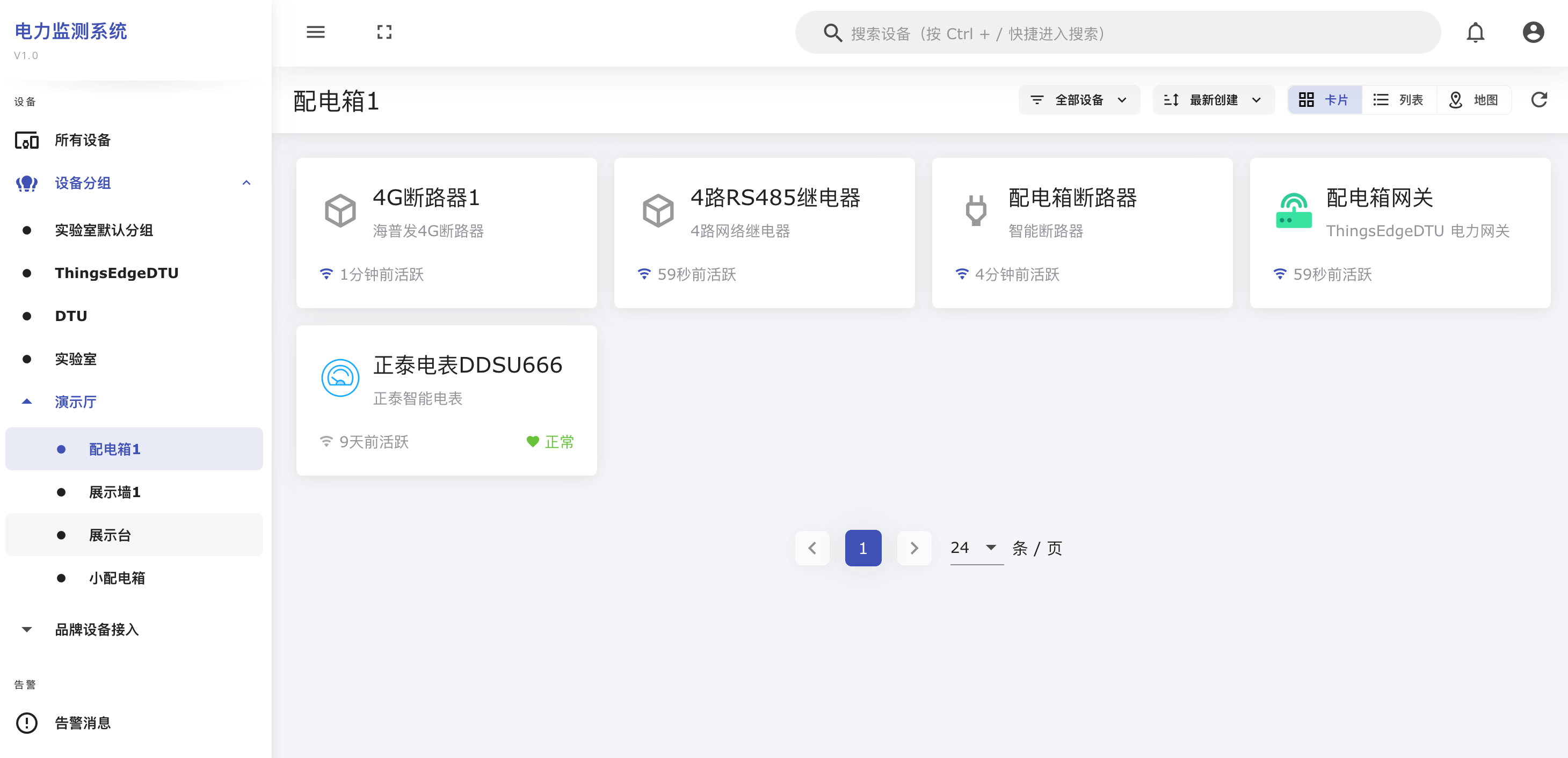Screen dimensions: 1568x758
Task: Select page 1 pagination button
Action: coord(862,548)
